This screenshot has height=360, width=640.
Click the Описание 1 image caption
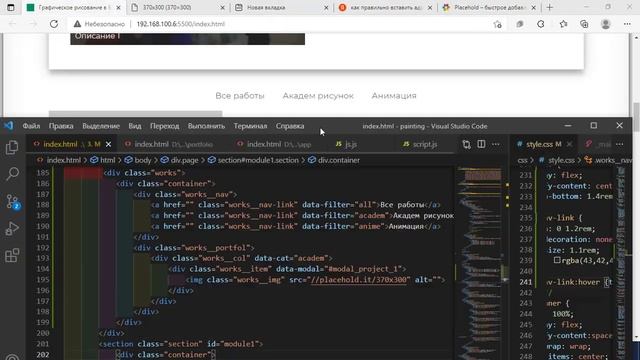pyautogui.click(x=98, y=36)
